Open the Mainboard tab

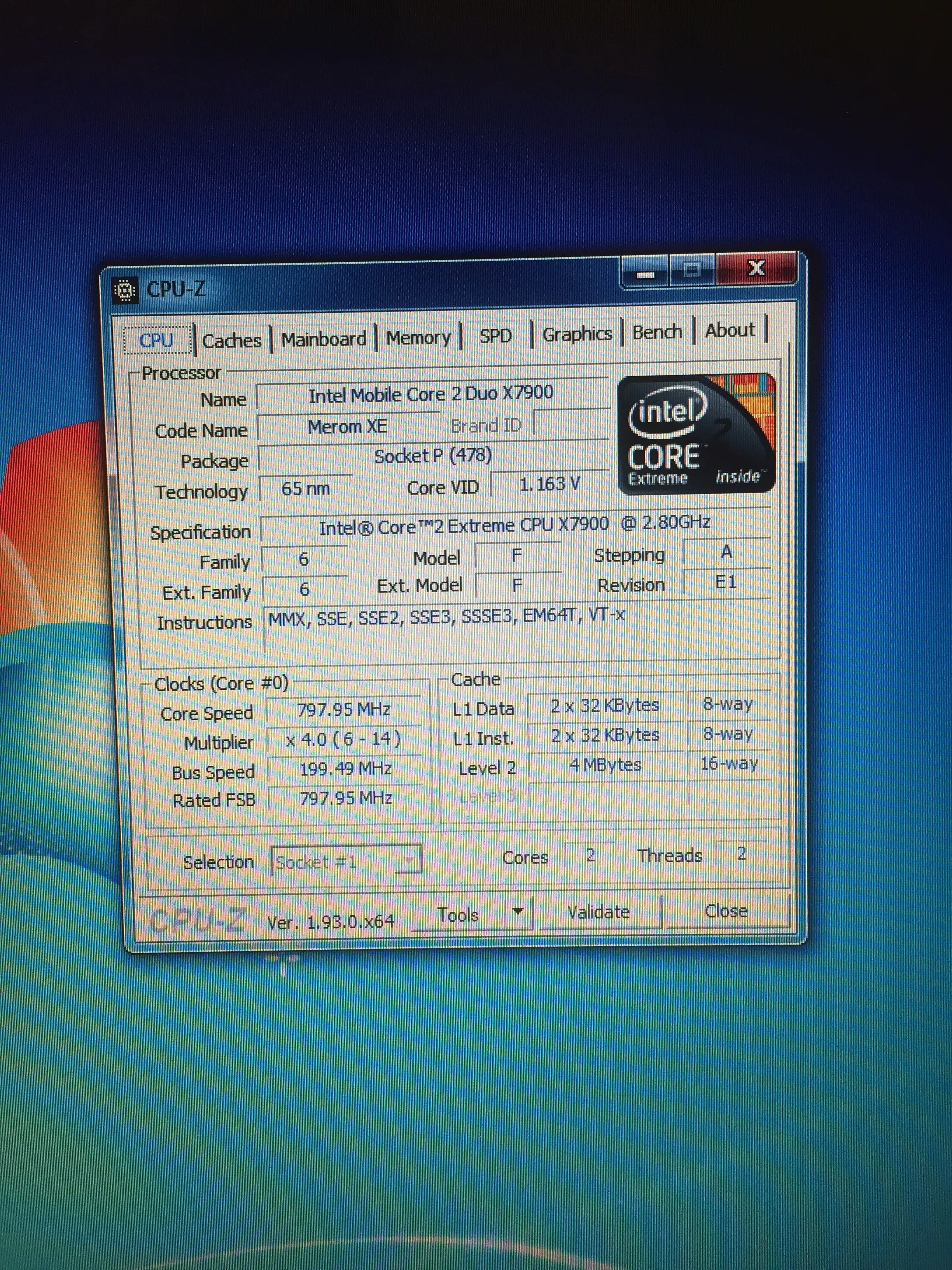324,339
